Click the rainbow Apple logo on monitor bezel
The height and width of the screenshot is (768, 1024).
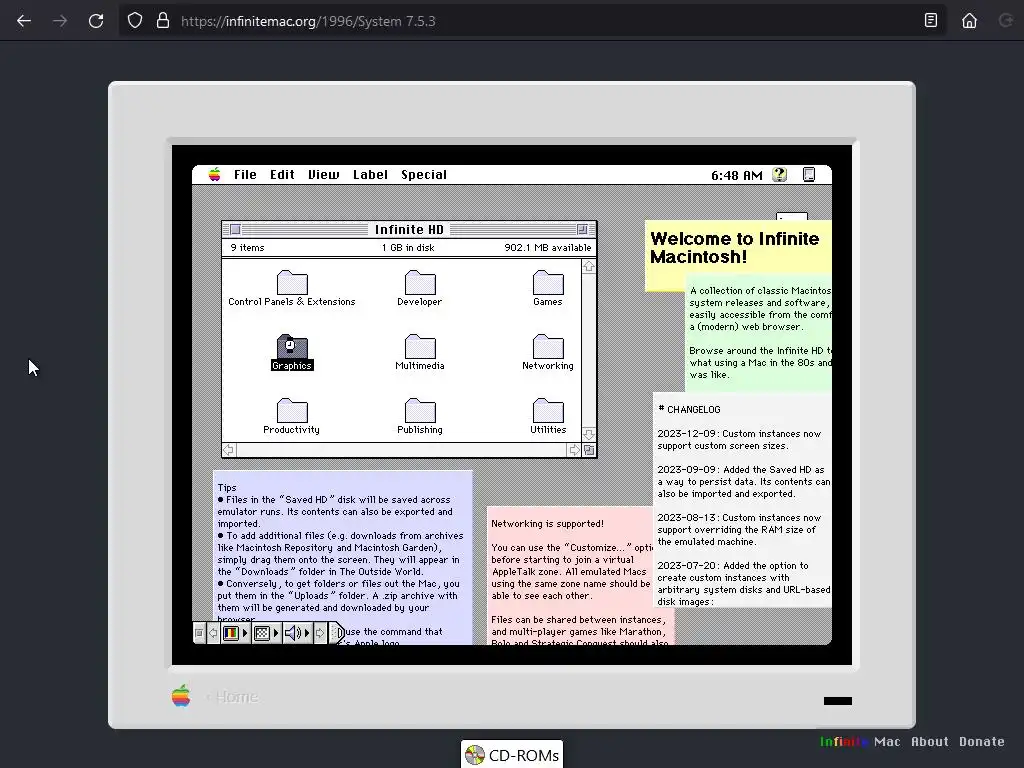click(x=181, y=695)
